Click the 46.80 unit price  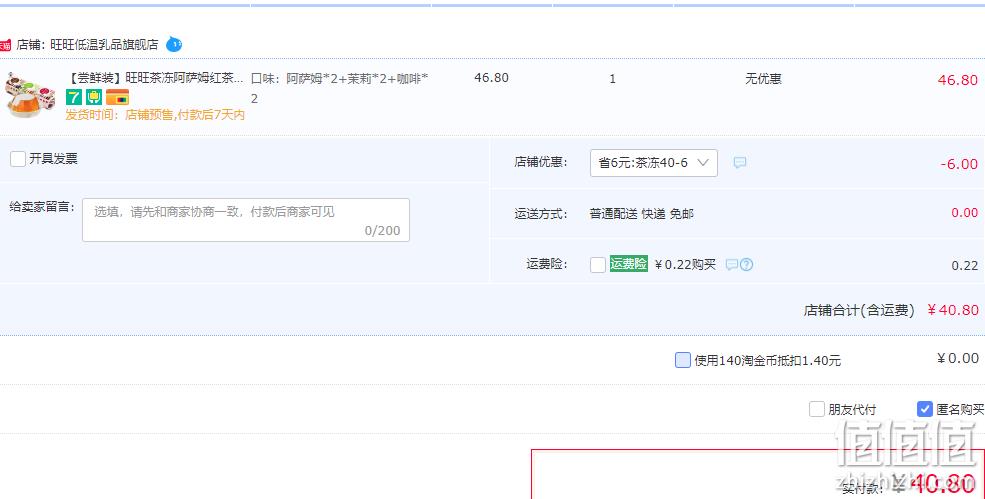tap(491, 78)
